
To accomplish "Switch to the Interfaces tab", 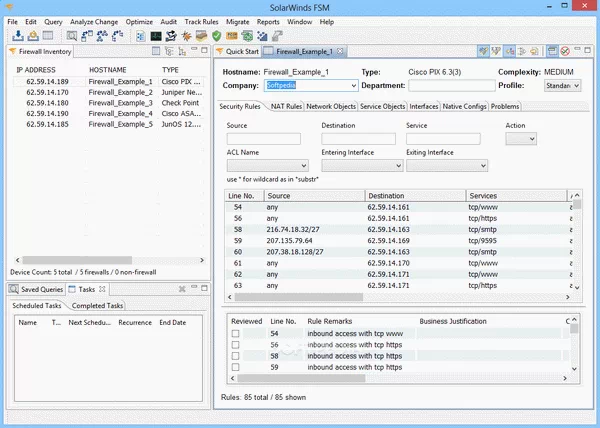I will pos(424,106).
